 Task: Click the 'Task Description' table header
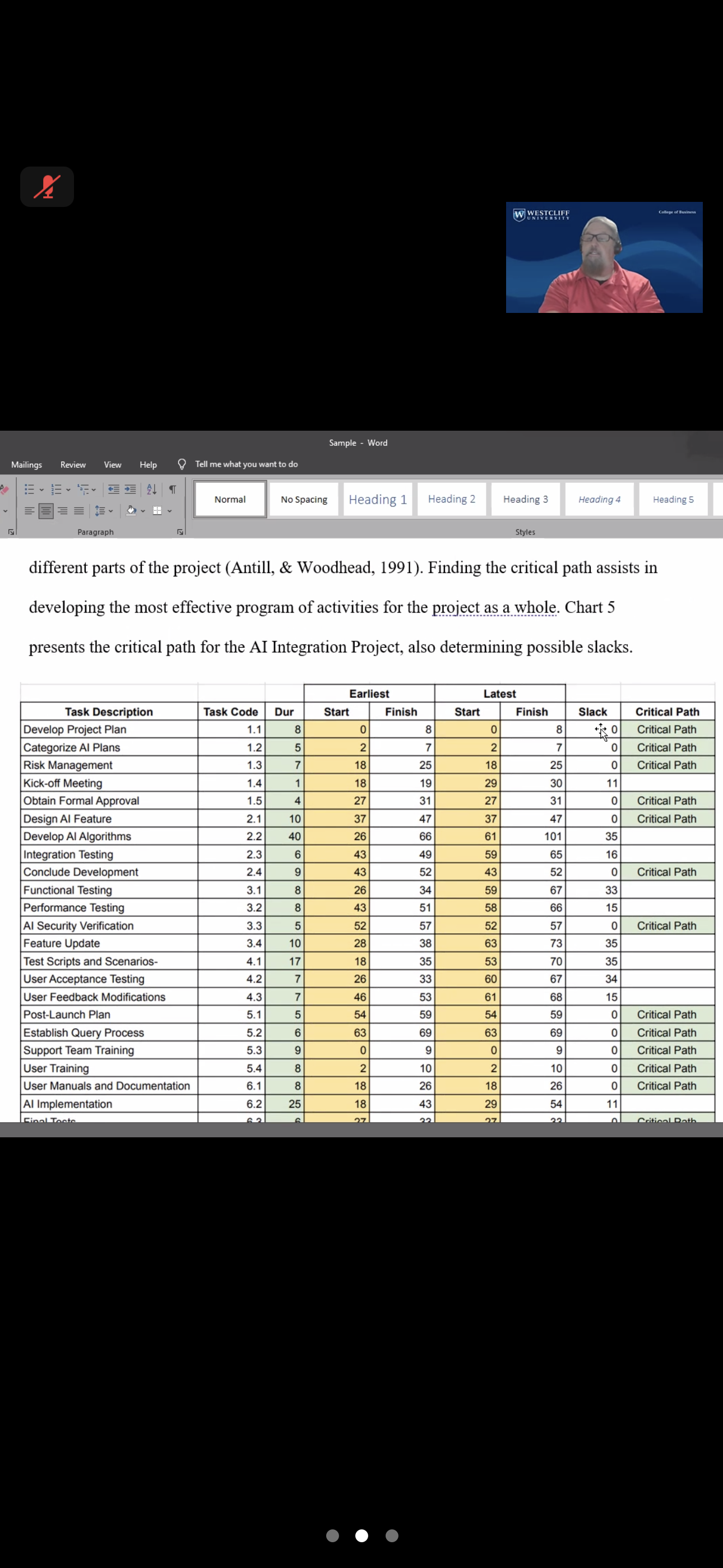[109, 712]
